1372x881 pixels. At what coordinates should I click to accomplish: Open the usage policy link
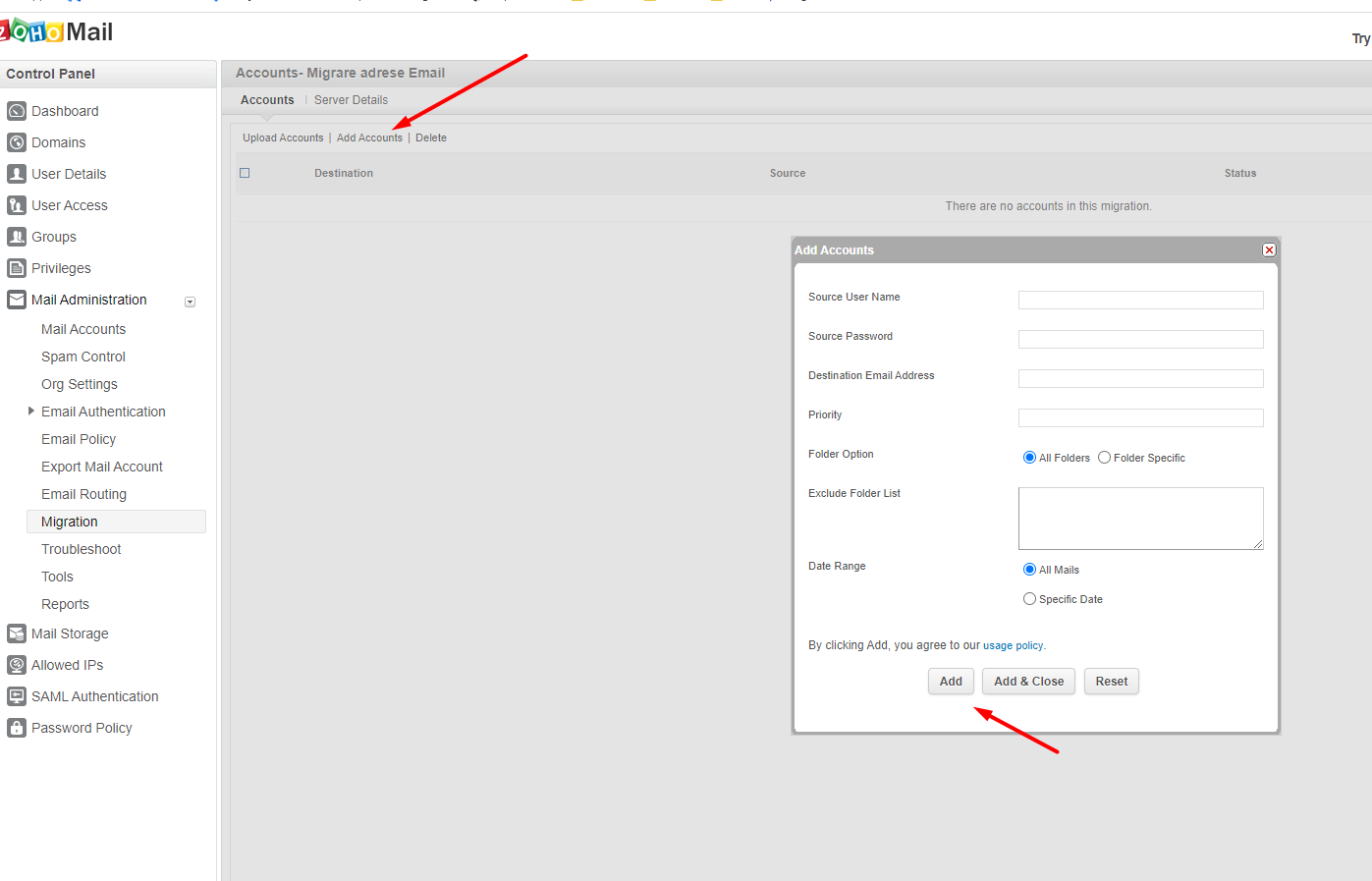pyautogui.click(x=1013, y=646)
